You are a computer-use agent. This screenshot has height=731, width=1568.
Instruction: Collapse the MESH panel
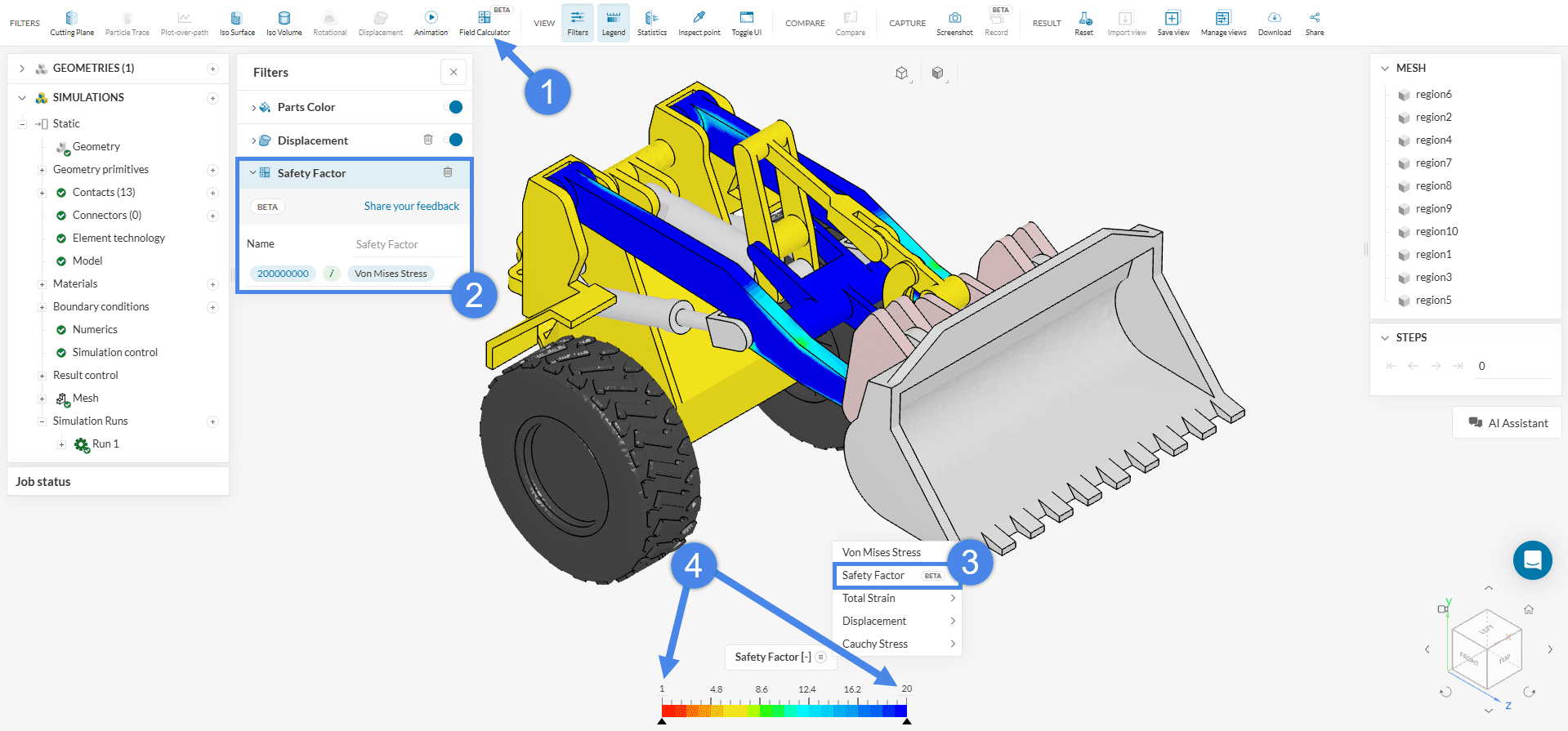(1385, 69)
